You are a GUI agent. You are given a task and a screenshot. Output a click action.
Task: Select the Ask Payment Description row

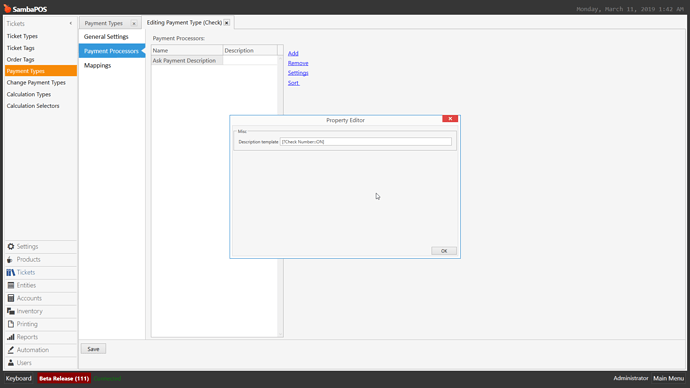(x=214, y=60)
